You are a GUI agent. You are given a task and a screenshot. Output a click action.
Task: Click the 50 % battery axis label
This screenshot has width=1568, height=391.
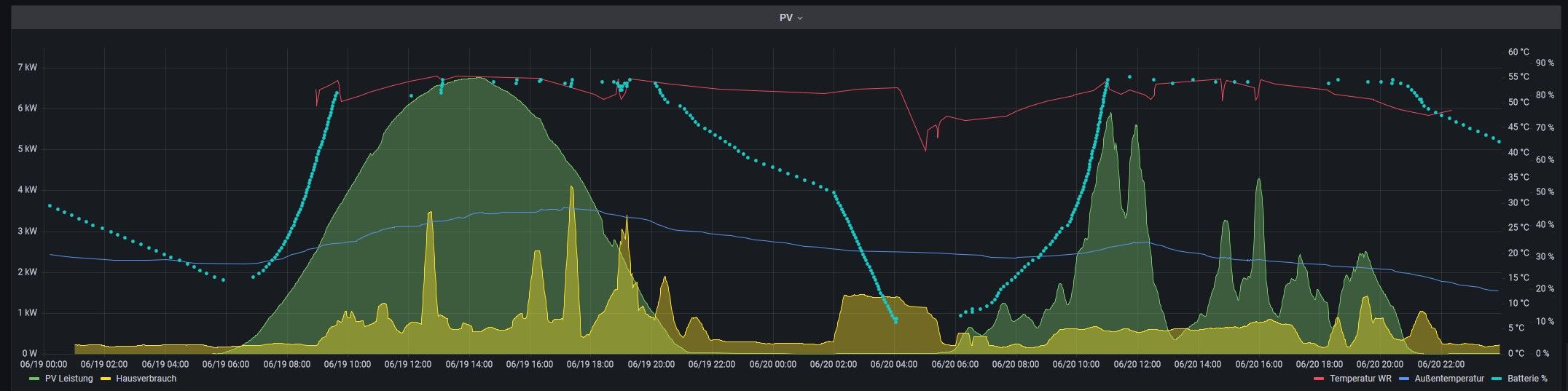point(1545,192)
